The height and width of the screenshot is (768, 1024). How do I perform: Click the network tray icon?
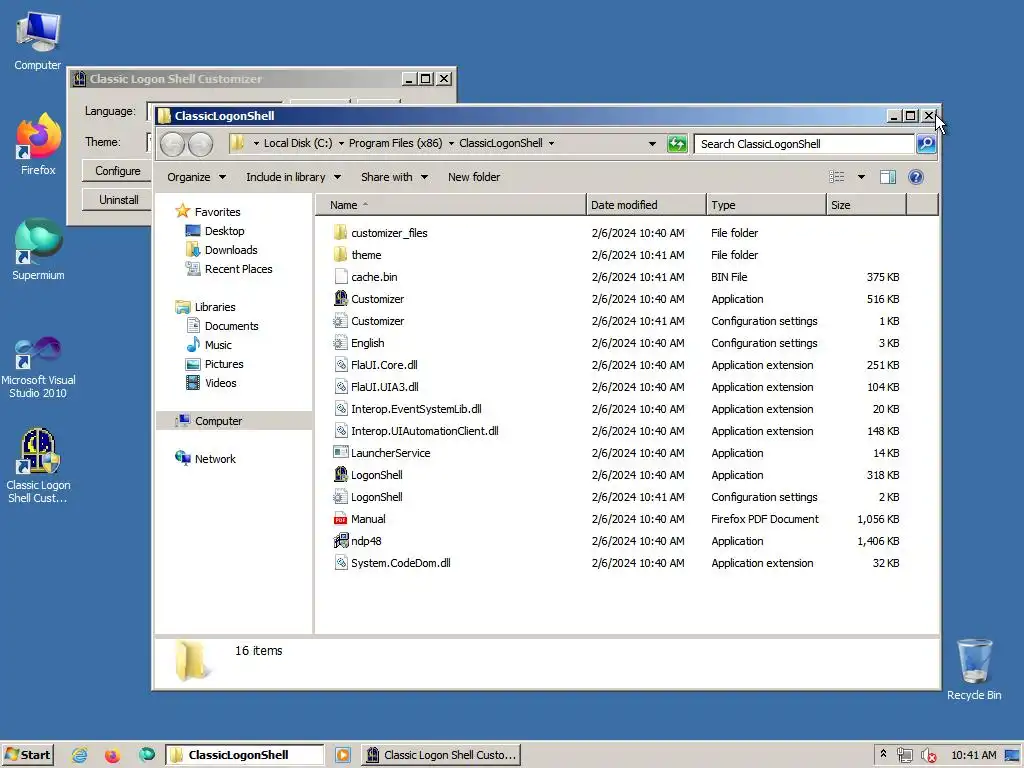click(904, 756)
